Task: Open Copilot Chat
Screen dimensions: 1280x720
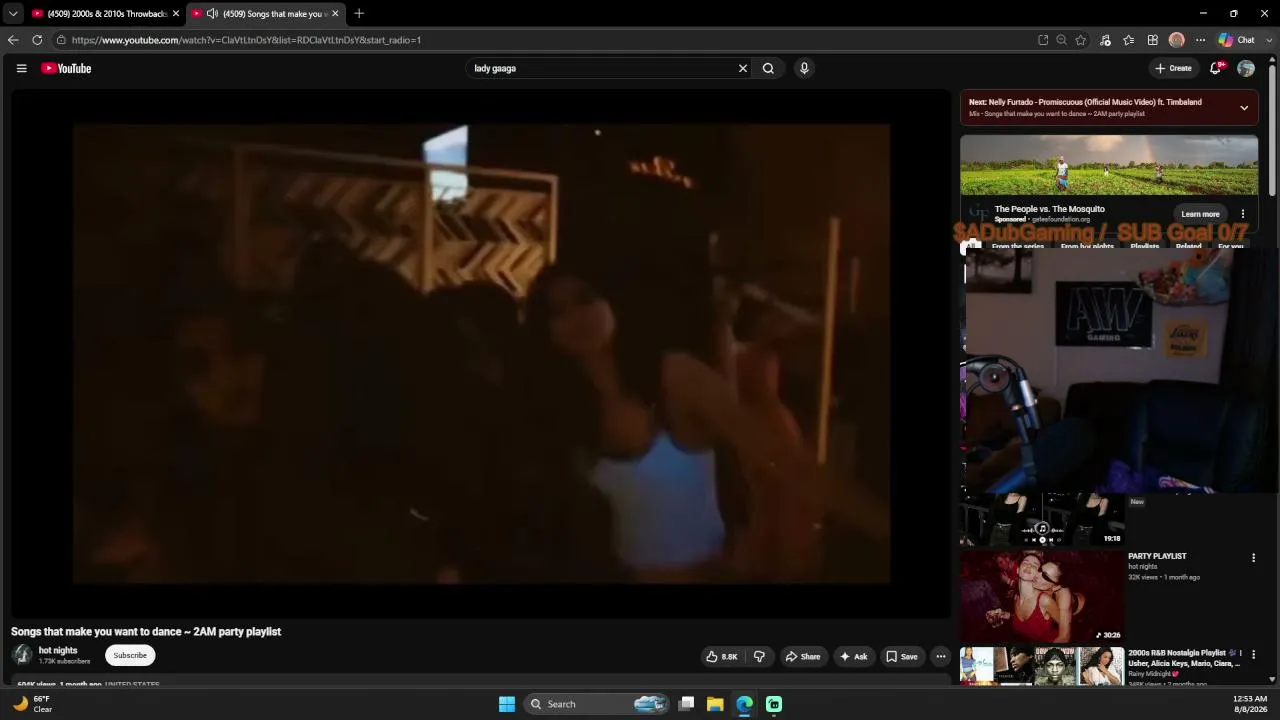Action: 1237,40
